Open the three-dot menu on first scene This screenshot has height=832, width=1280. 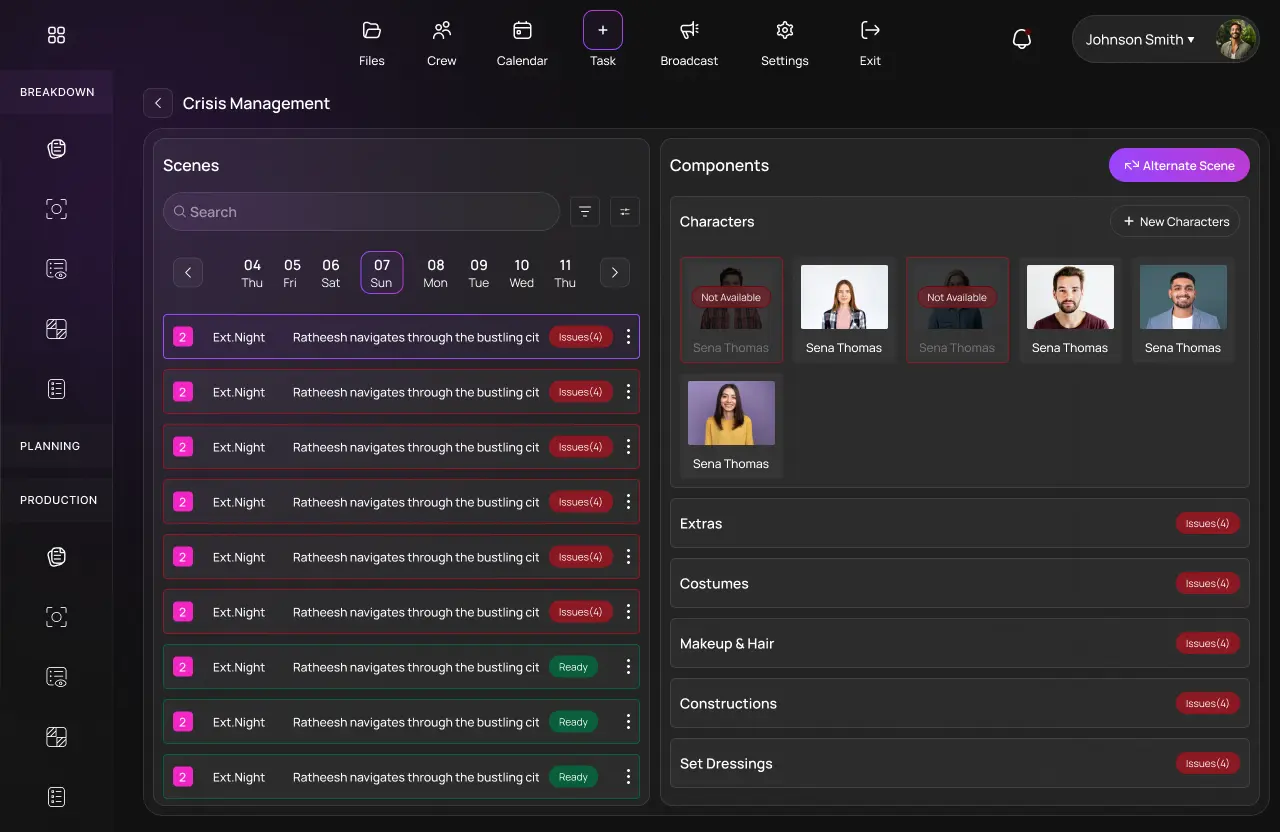click(x=628, y=336)
